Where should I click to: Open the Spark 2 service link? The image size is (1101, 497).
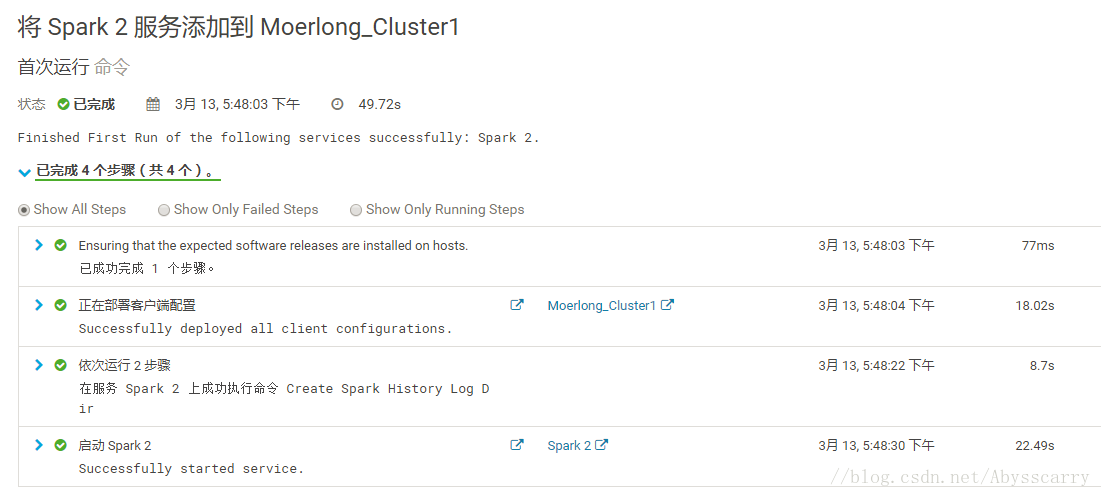(x=569, y=446)
